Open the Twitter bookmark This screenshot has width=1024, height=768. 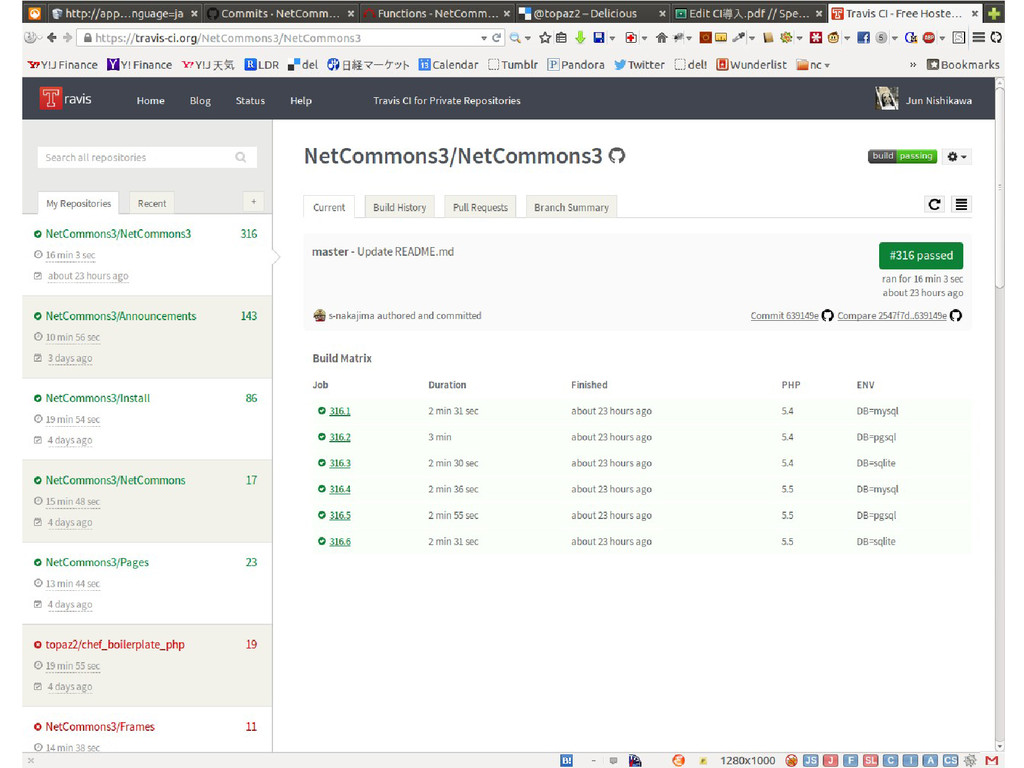[639, 65]
